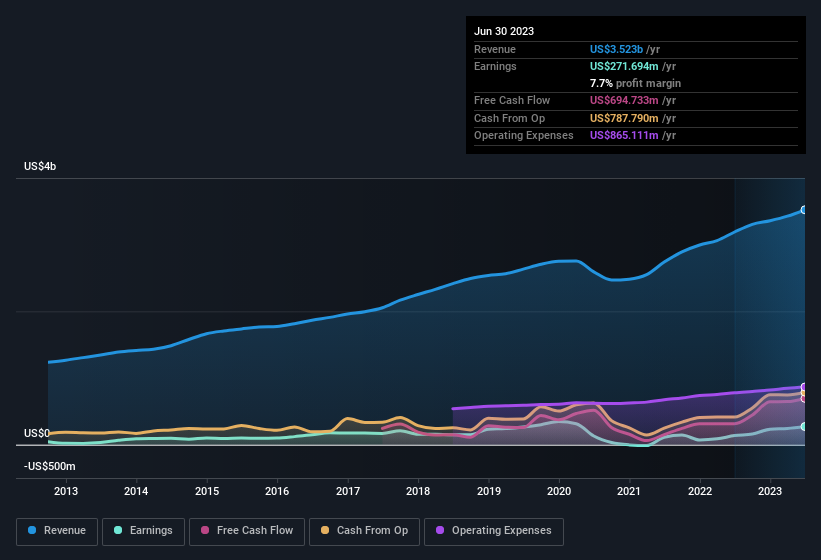This screenshot has height=560, width=821.
Task: Toggle Free Cash Flow legend item
Action: pyautogui.click(x=249, y=531)
